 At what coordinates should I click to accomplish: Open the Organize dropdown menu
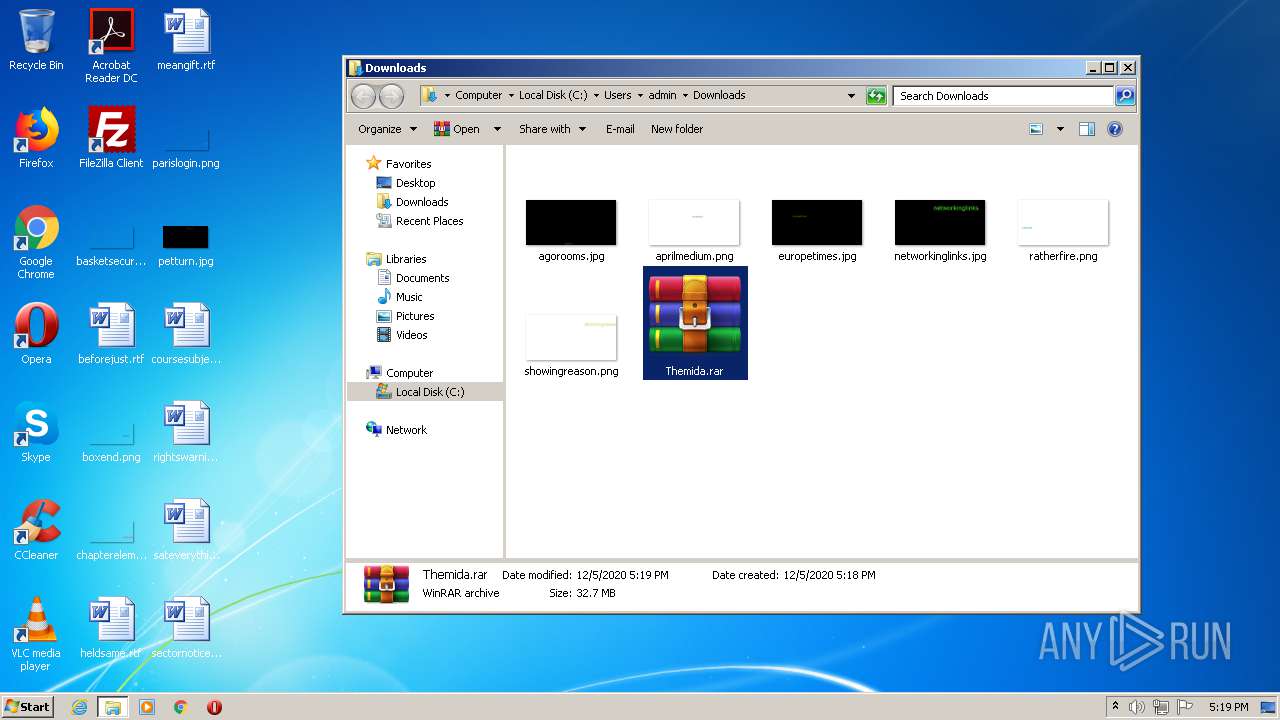pyautogui.click(x=386, y=129)
